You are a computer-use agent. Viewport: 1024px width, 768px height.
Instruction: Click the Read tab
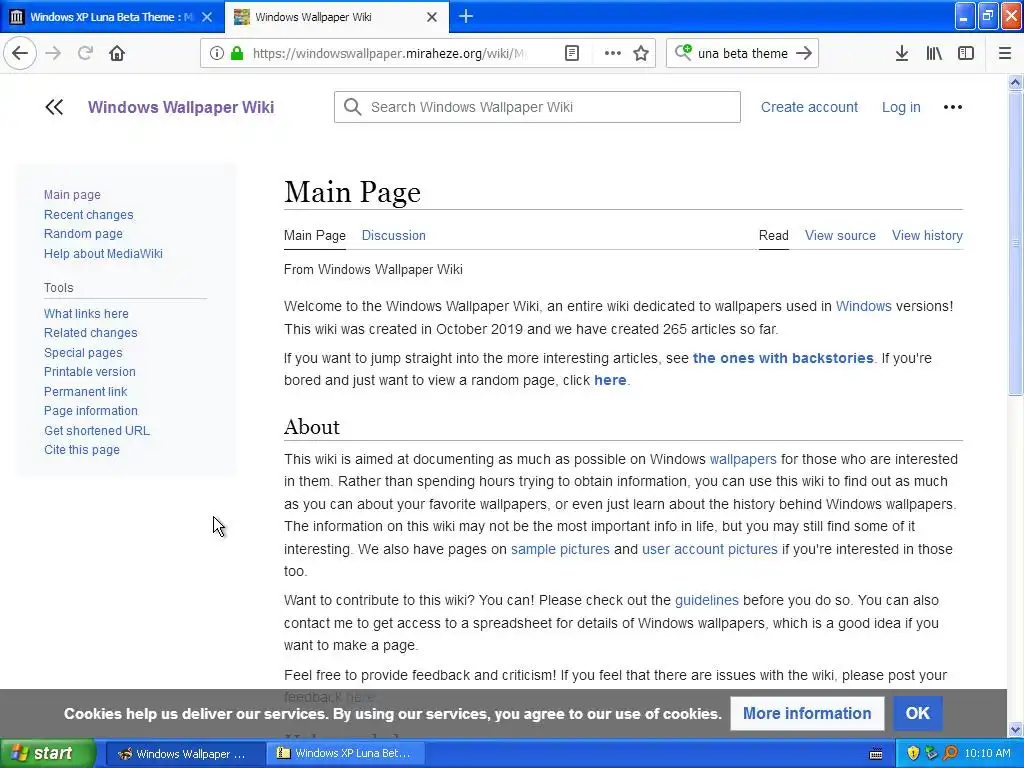pos(774,236)
